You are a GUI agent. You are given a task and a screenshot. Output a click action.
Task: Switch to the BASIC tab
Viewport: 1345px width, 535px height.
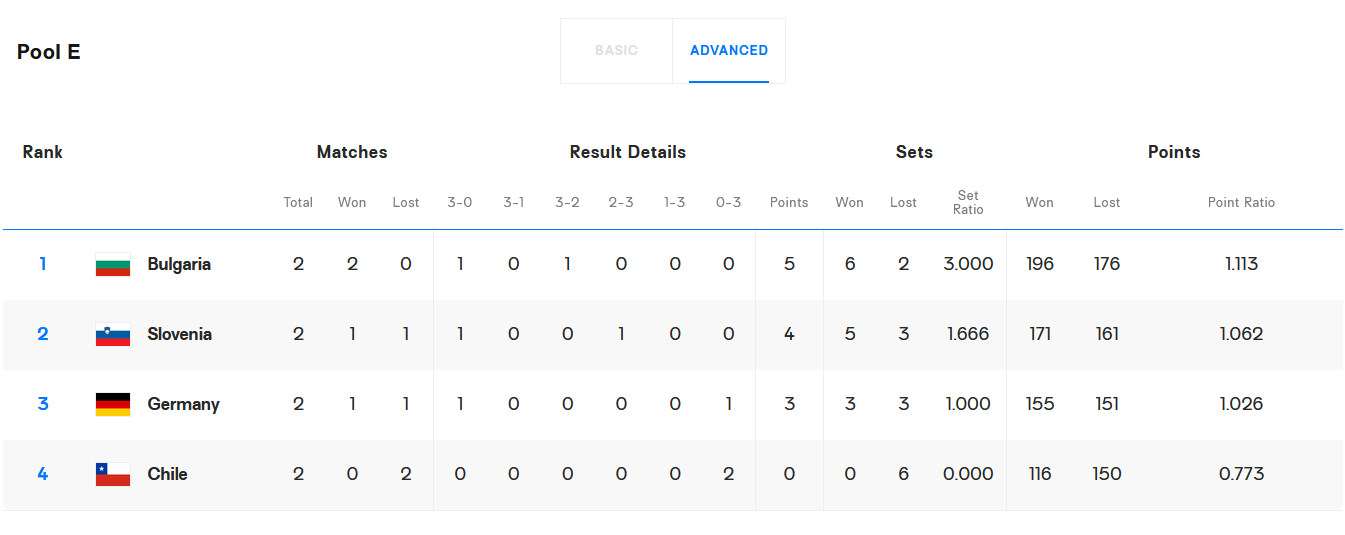[x=616, y=51]
